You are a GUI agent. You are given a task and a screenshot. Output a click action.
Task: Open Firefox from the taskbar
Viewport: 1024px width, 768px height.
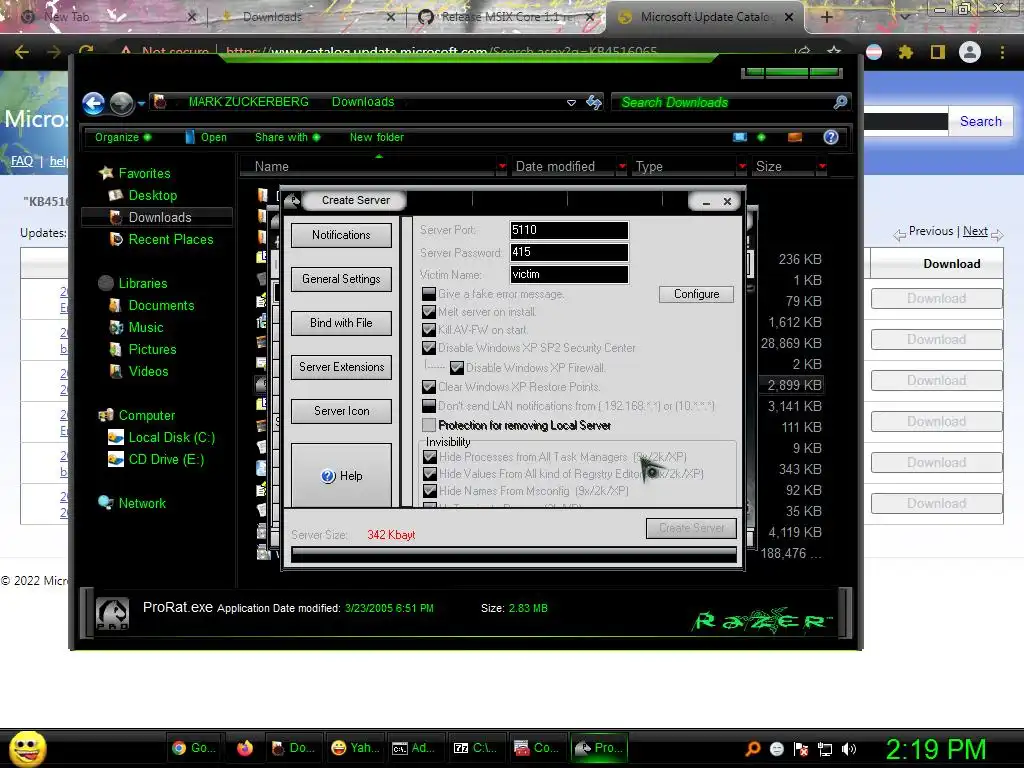coord(245,748)
